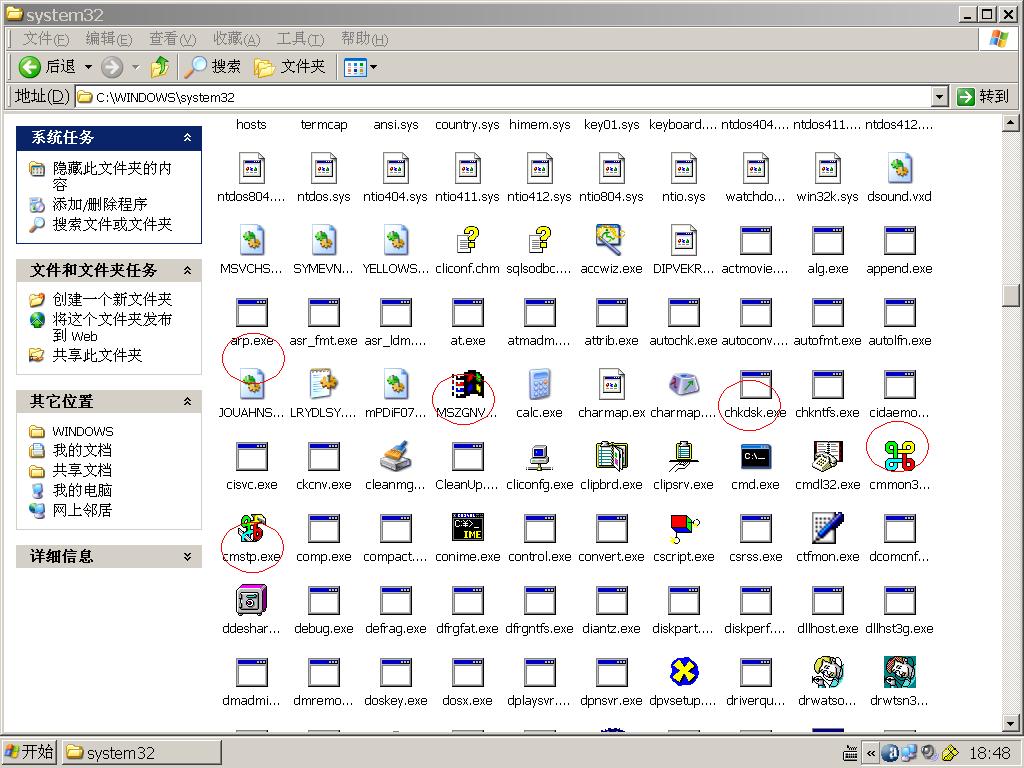The width and height of the screenshot is (1024, 768).
Task: Select the cliconf.chm help file icon
Action: 468,240
